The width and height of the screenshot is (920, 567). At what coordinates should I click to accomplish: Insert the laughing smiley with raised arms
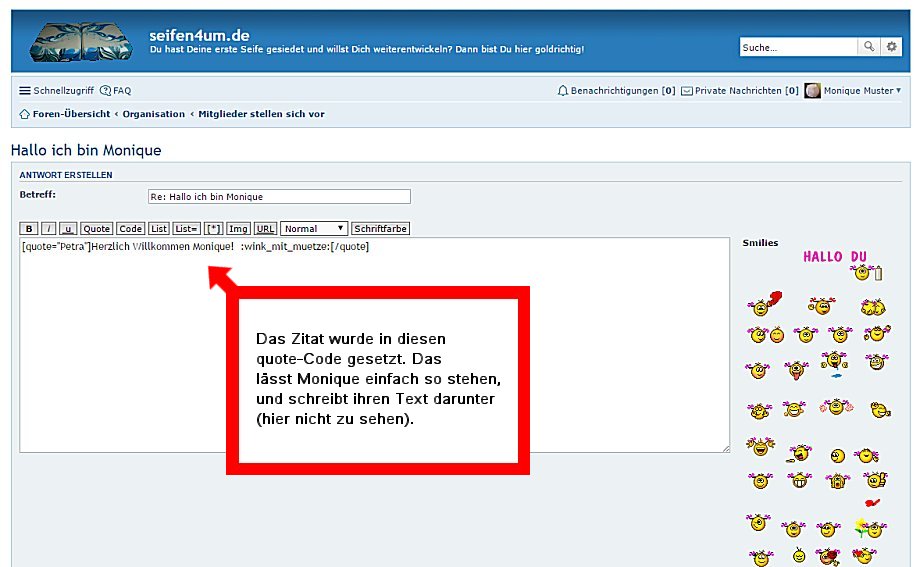[x=760, y=447]
